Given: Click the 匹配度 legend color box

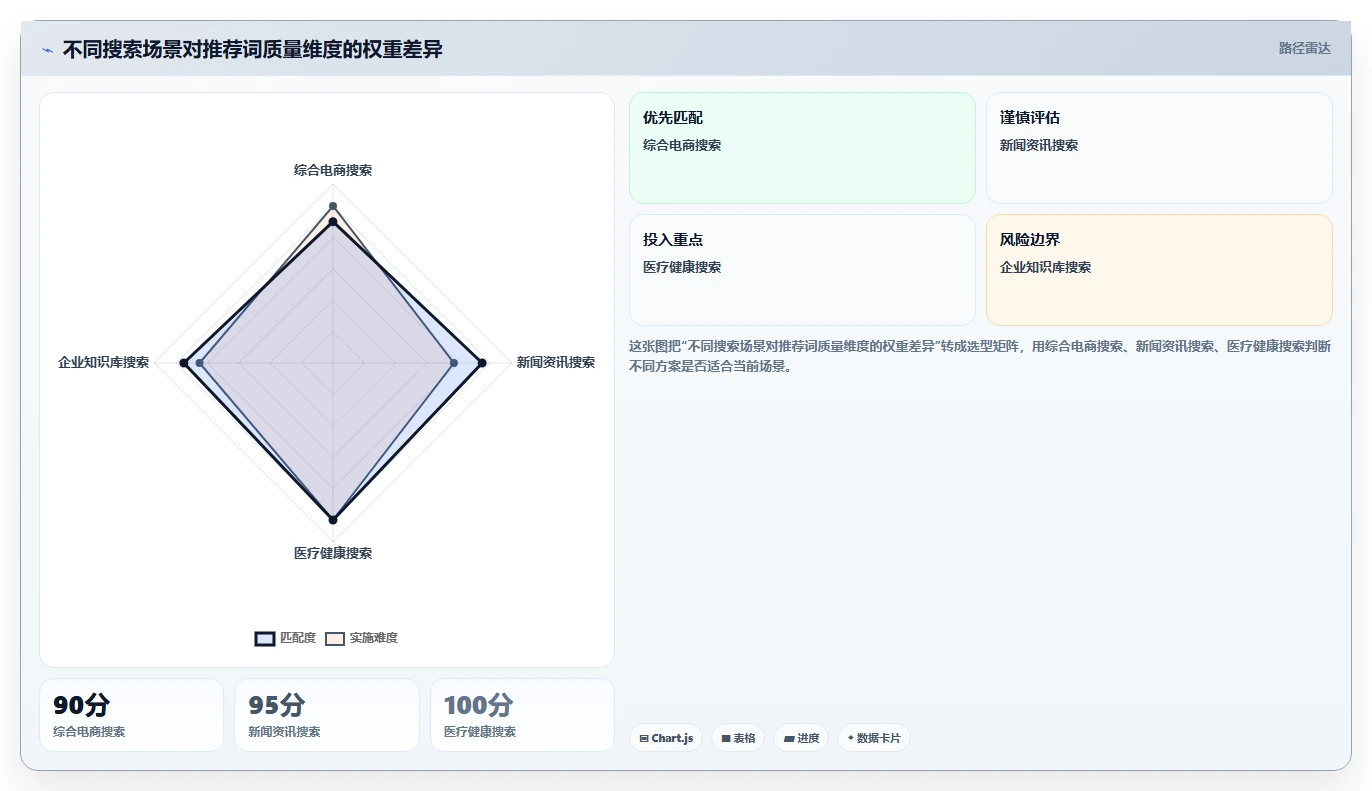Looking at the screenshot, I should pos(265,638).
